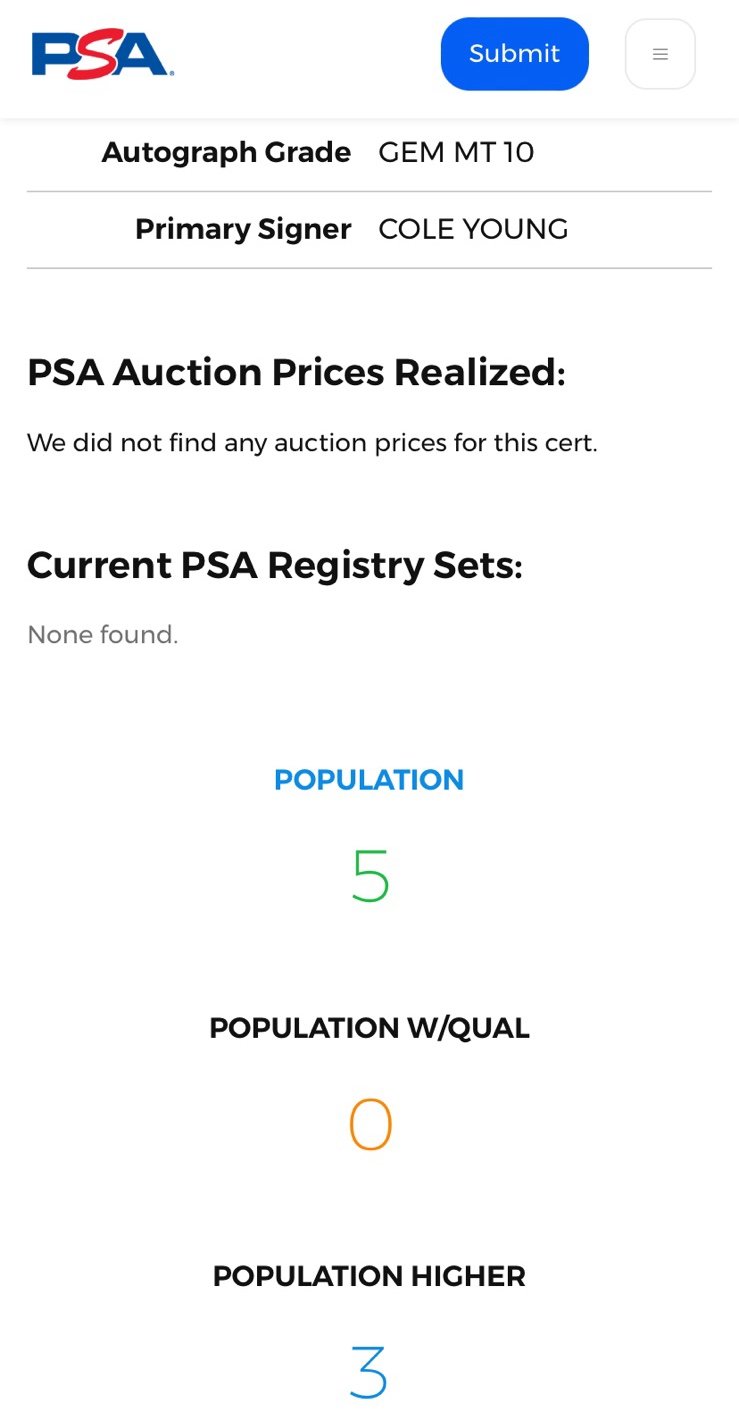Click divider line under Autograph Grade row
739x1425 pixels.
(x=369, y=191)
